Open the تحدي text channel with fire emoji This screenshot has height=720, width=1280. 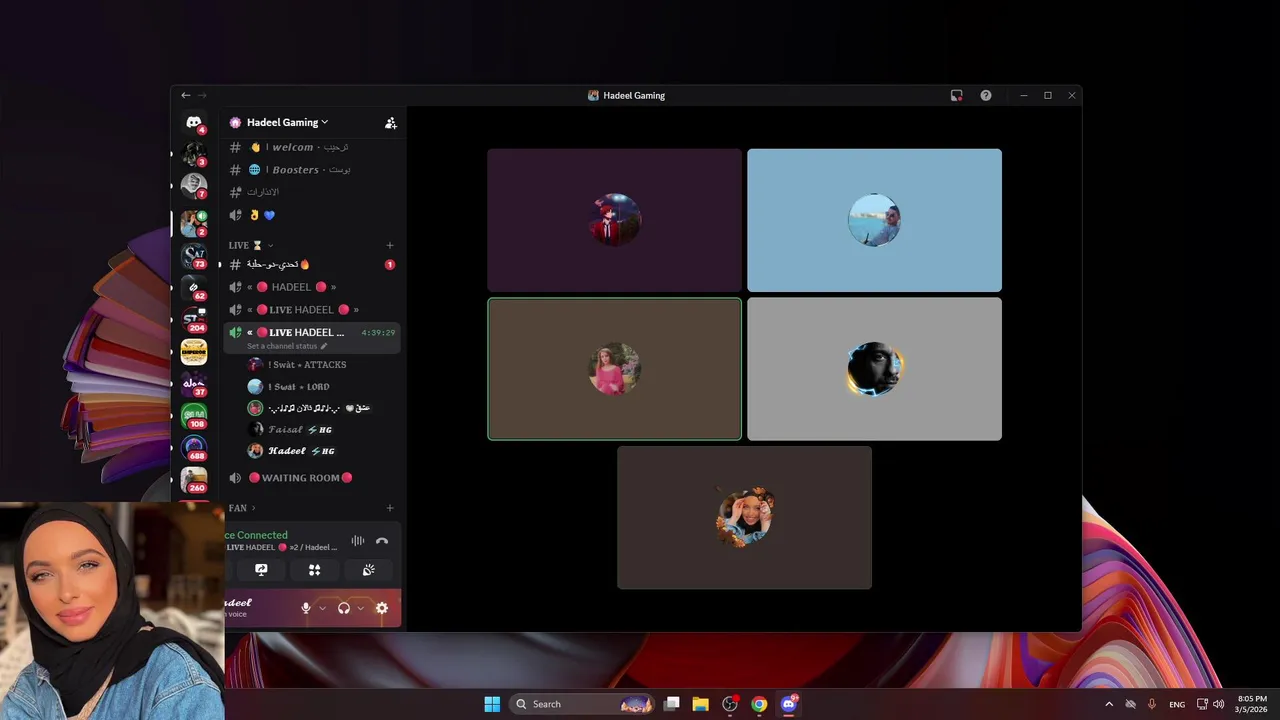[x=312, y=264]
